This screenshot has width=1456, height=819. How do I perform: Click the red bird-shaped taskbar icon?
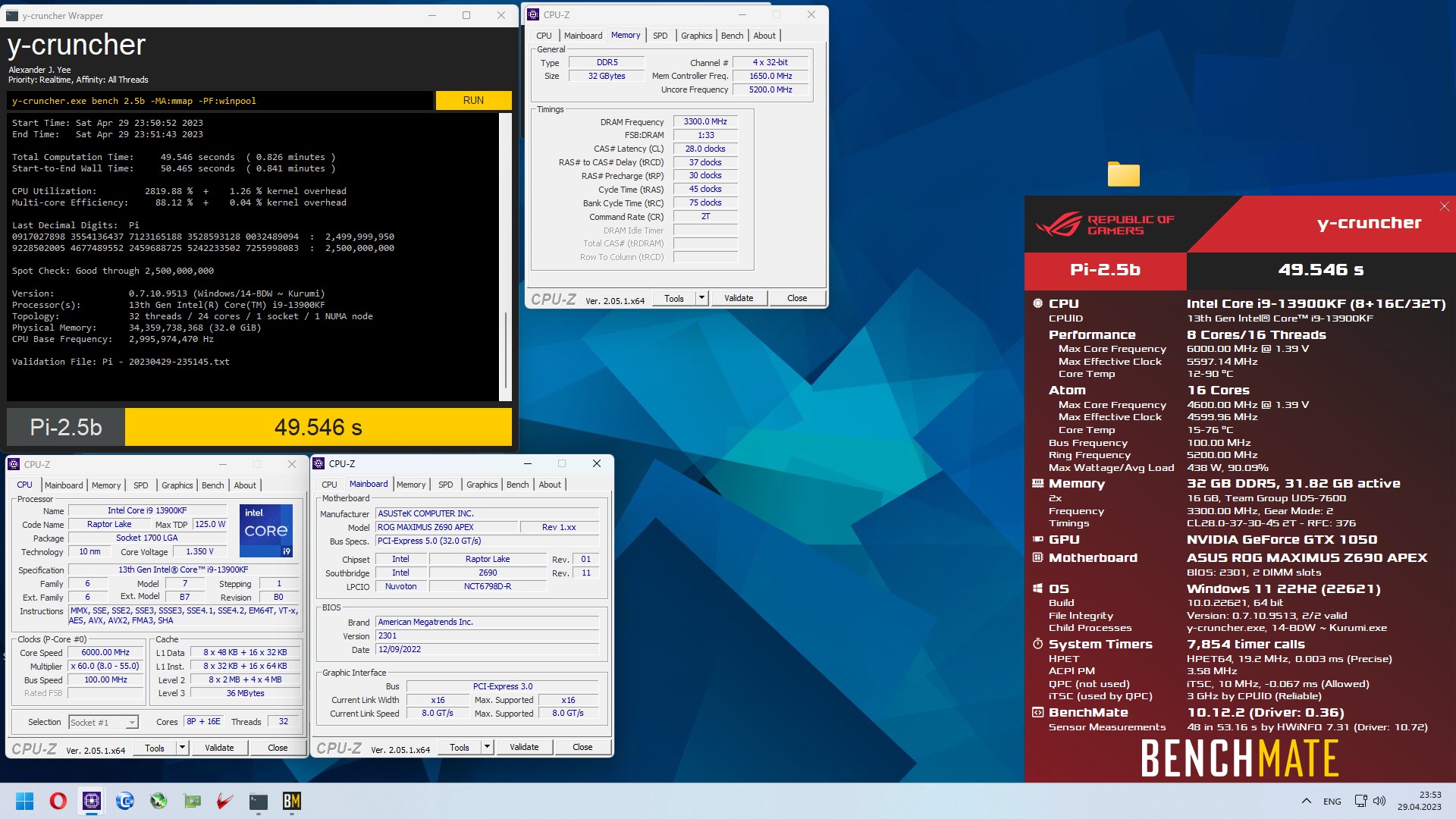click(x=225, y=801)
